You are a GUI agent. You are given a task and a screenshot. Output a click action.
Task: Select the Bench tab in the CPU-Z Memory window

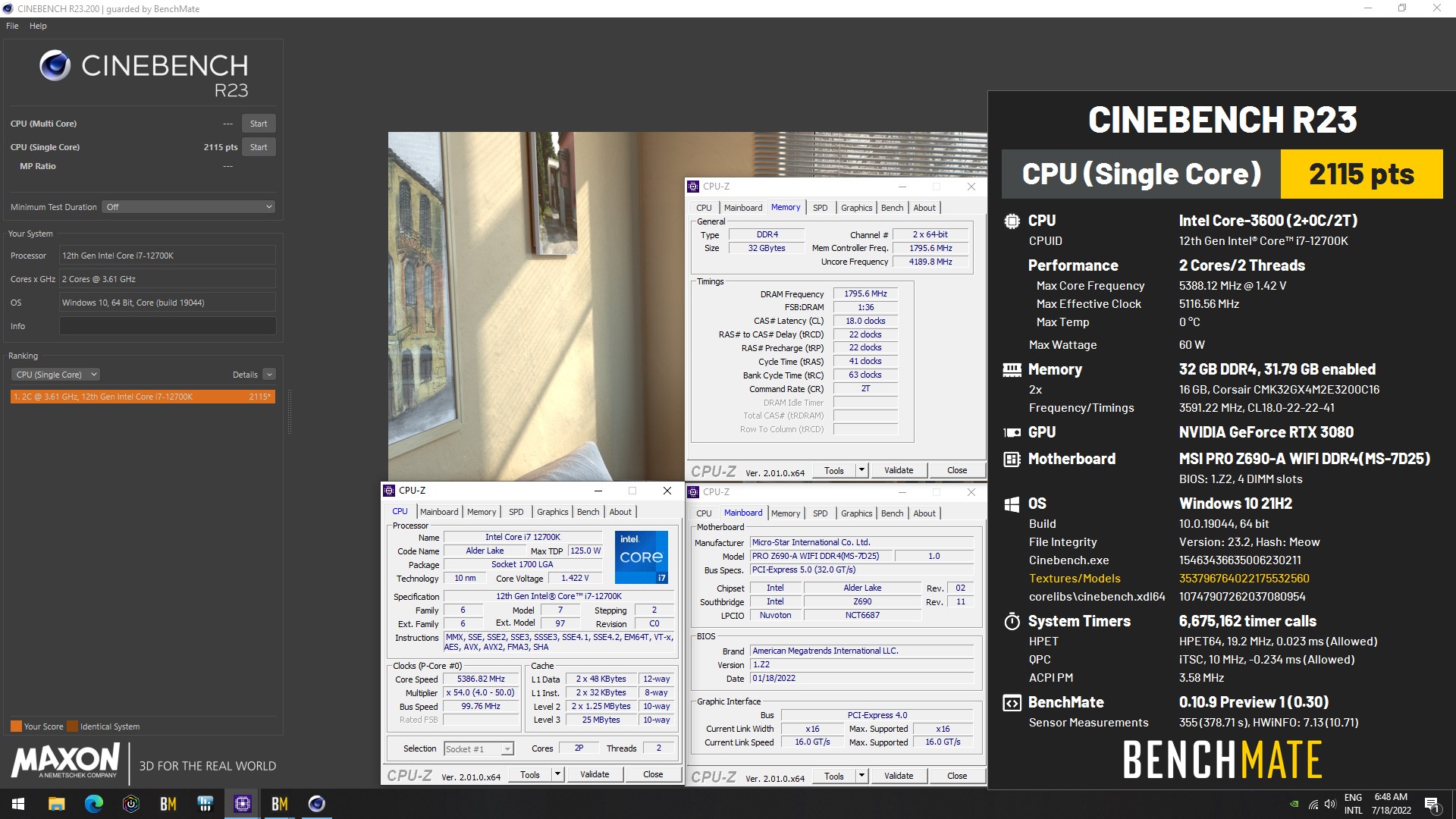[x=892, y=208]
